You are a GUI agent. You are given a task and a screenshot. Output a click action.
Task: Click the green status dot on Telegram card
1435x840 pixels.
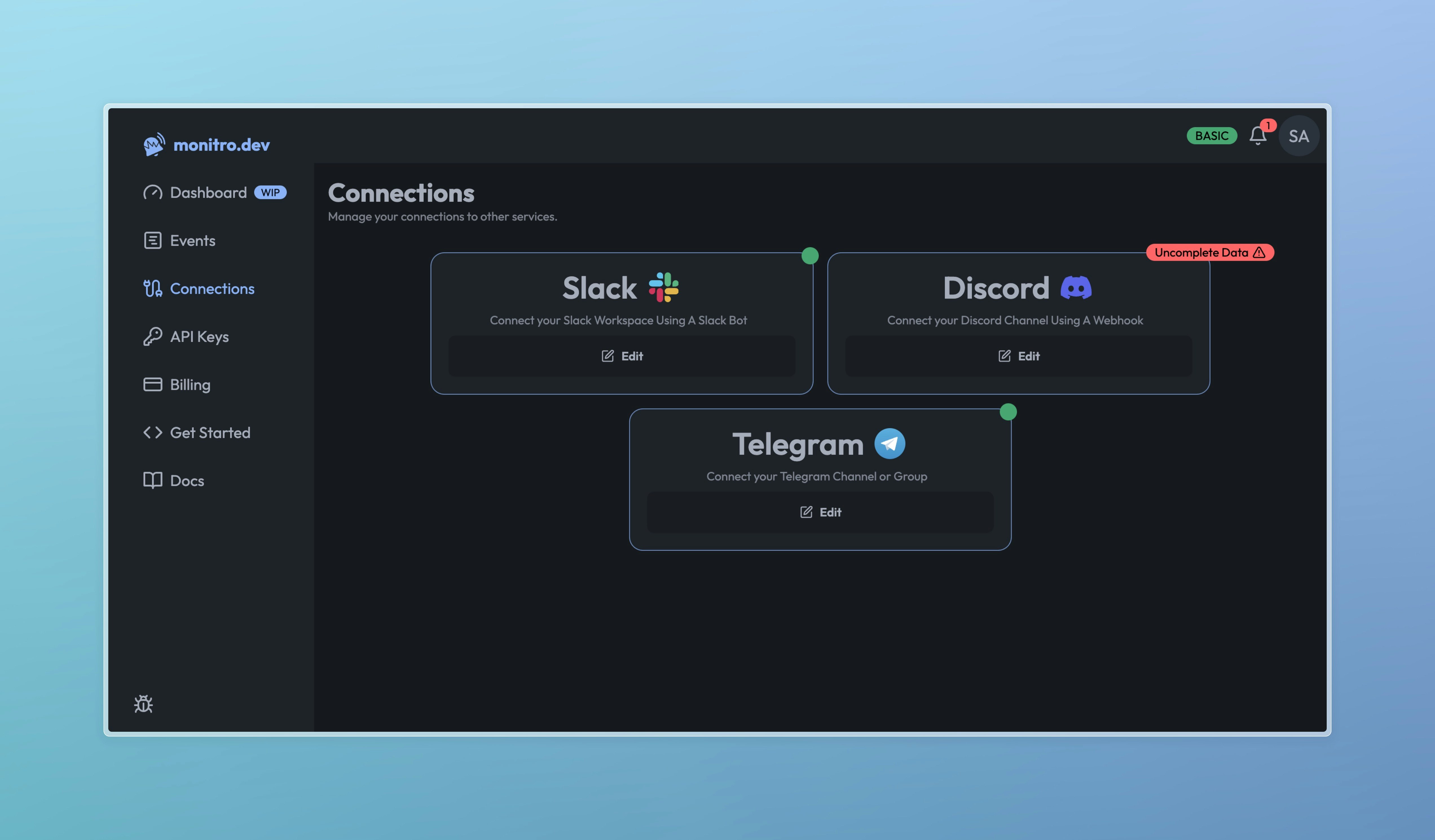click(1009, 412)
